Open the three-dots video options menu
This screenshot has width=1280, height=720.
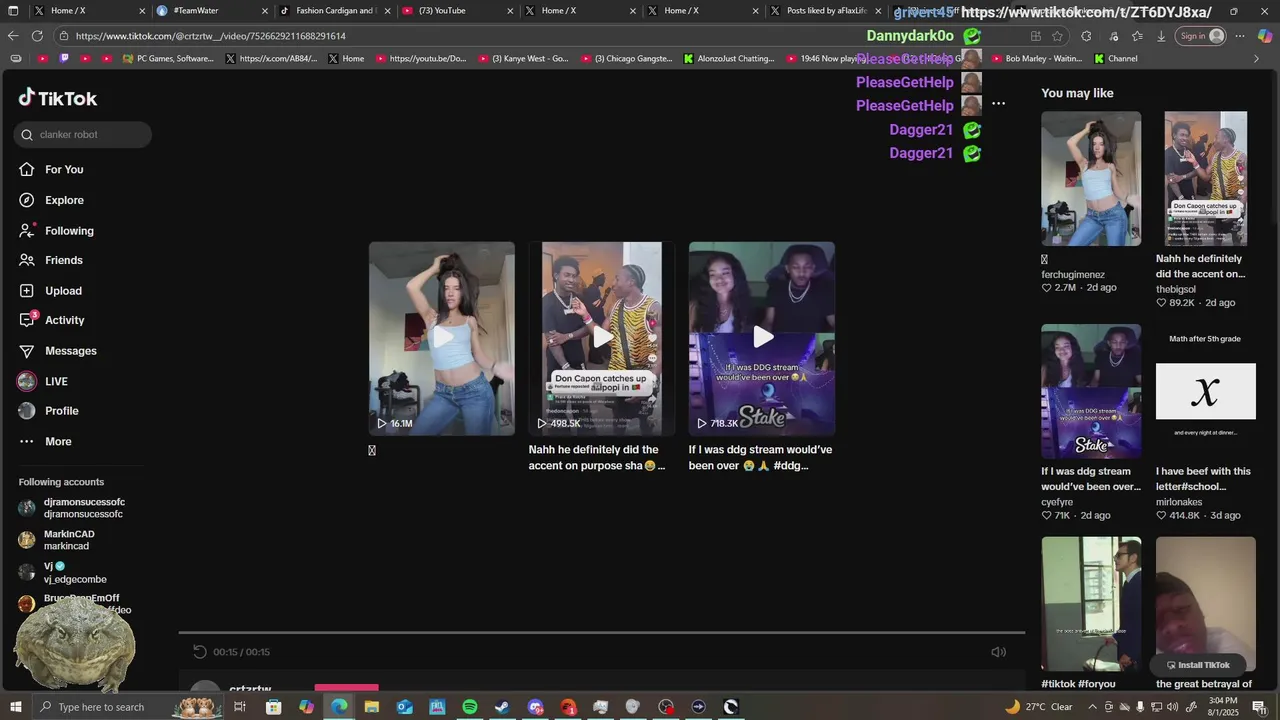pos(998,104)
